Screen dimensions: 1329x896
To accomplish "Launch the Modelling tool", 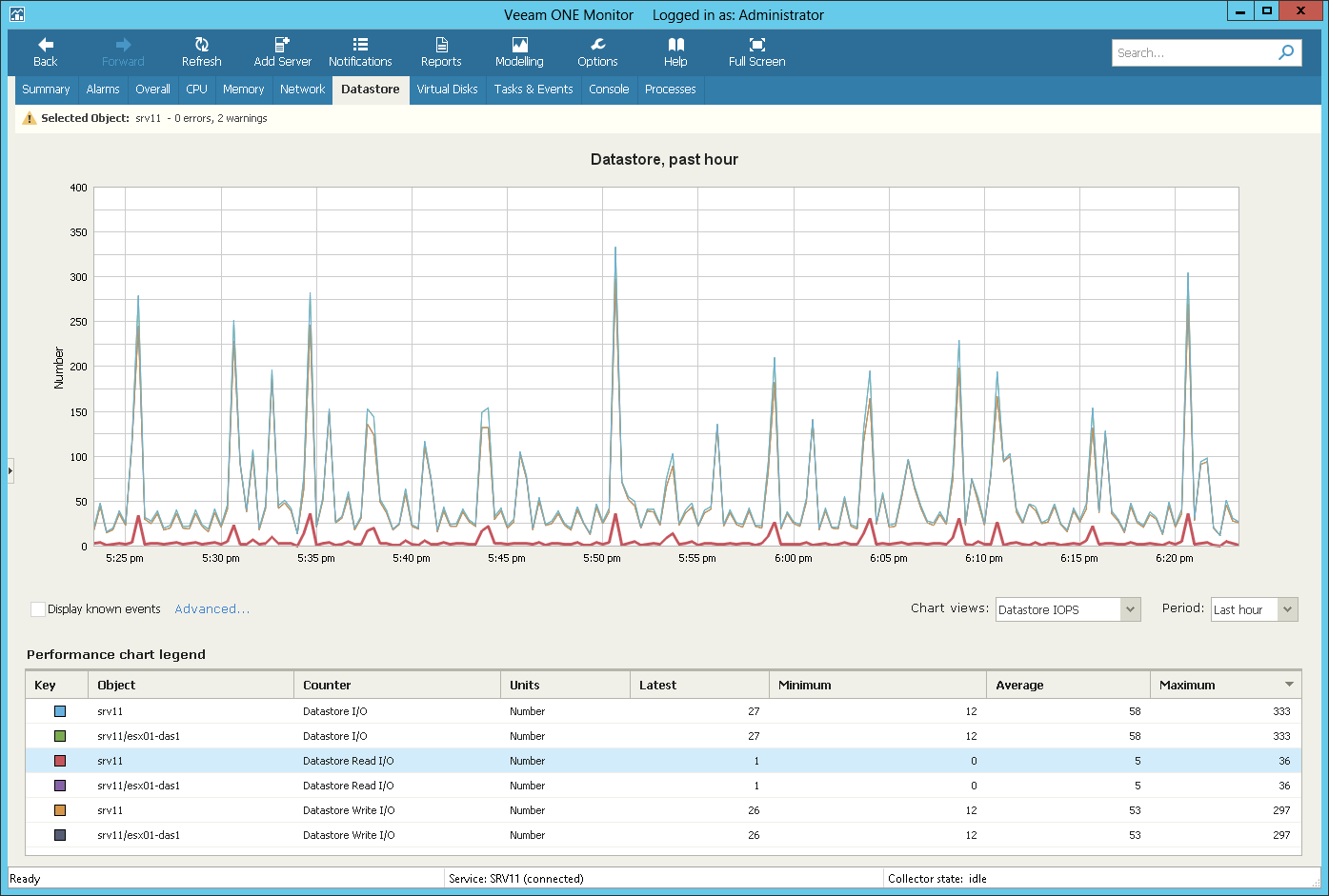I will click(x=519, y=52).
